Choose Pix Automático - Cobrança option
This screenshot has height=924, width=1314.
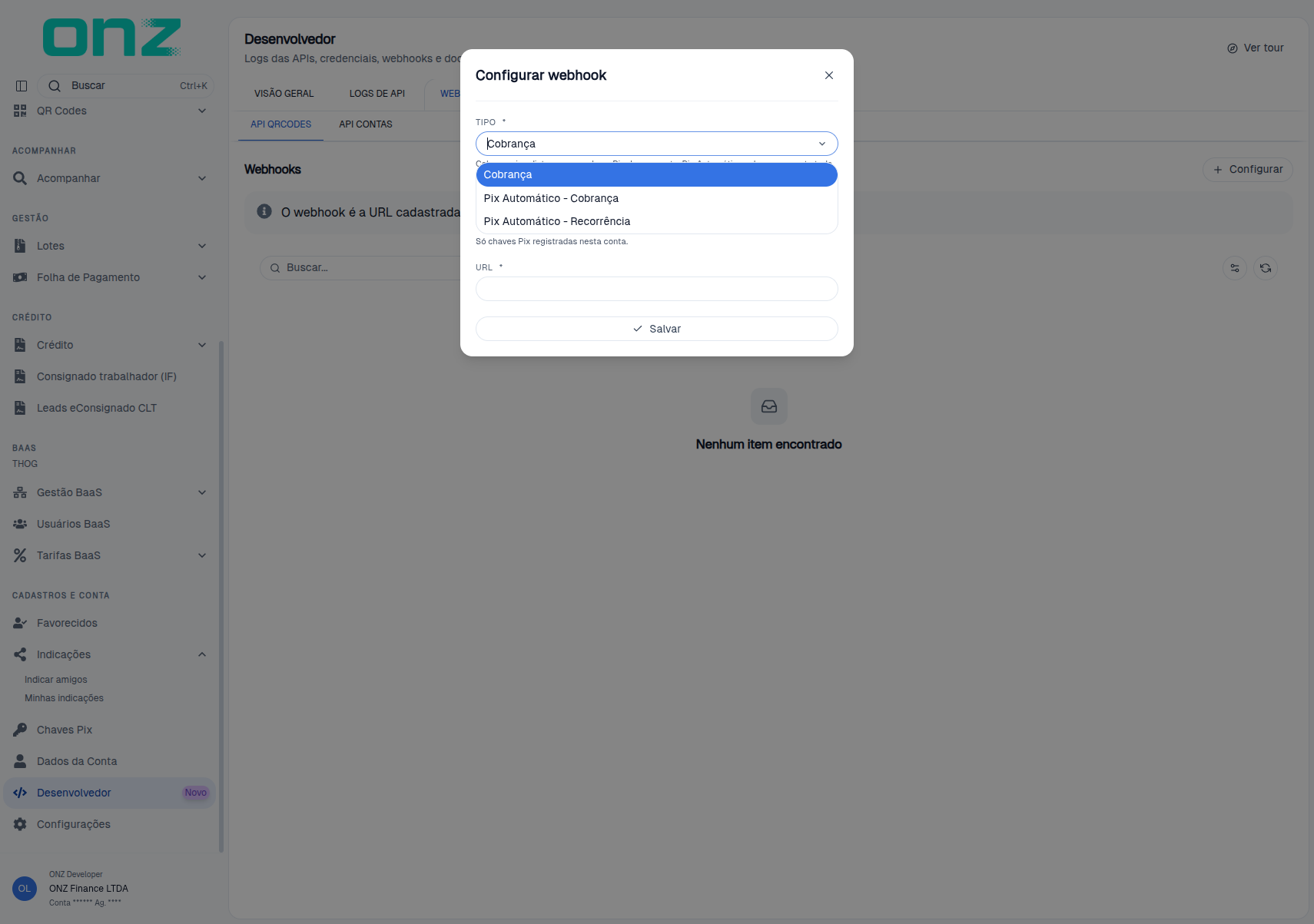point(656,198)
